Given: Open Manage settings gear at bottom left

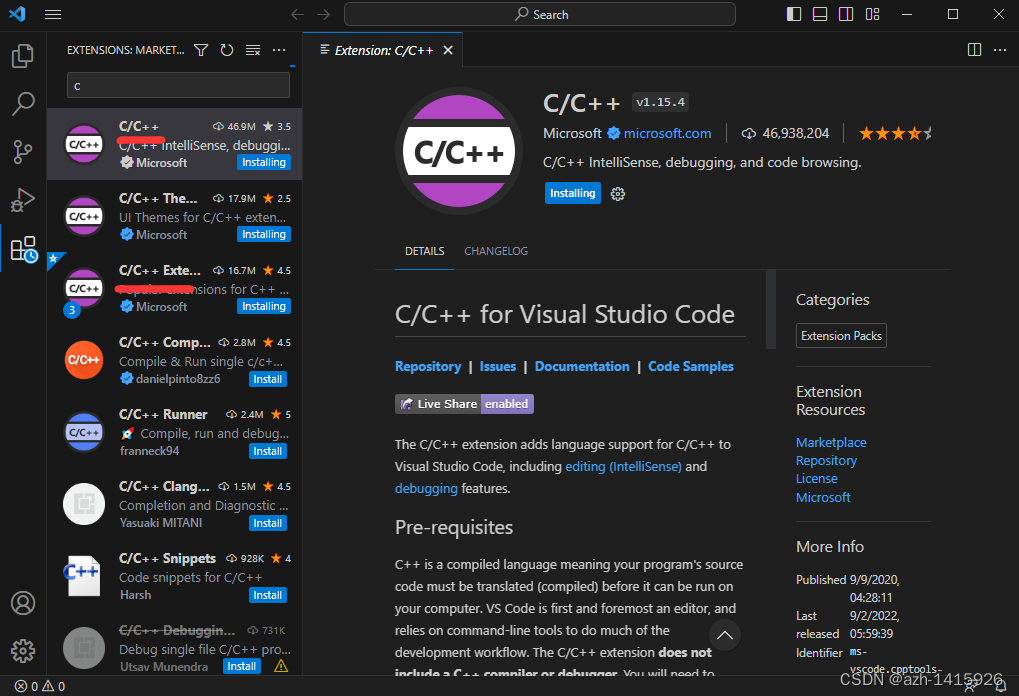Looking at the screenshot, I should (22, 650).
